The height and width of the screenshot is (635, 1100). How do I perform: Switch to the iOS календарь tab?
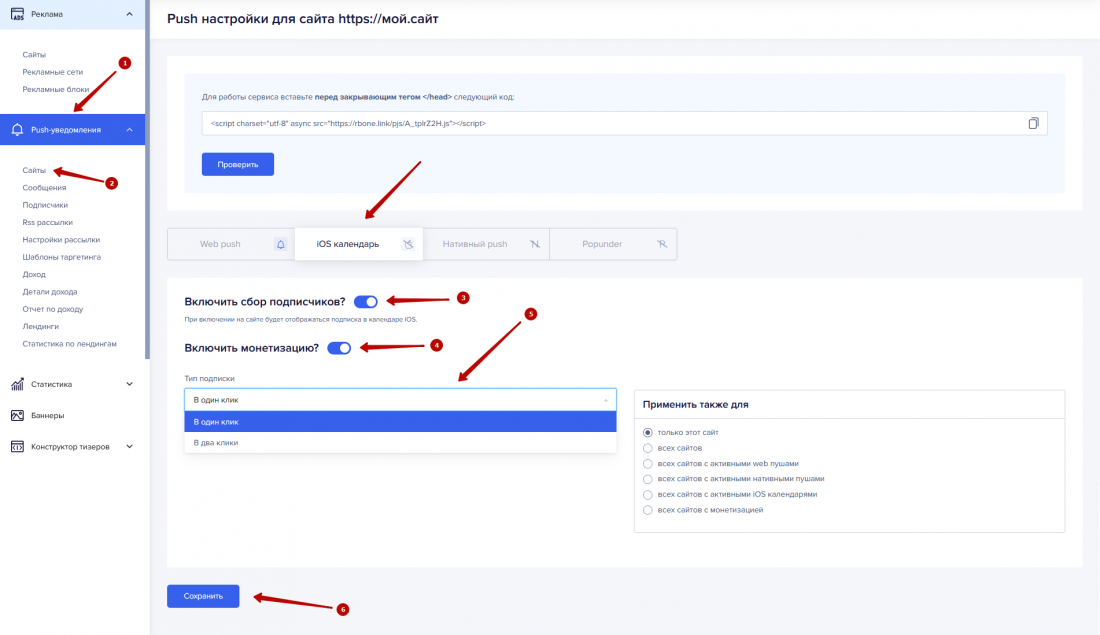(358, 244)
